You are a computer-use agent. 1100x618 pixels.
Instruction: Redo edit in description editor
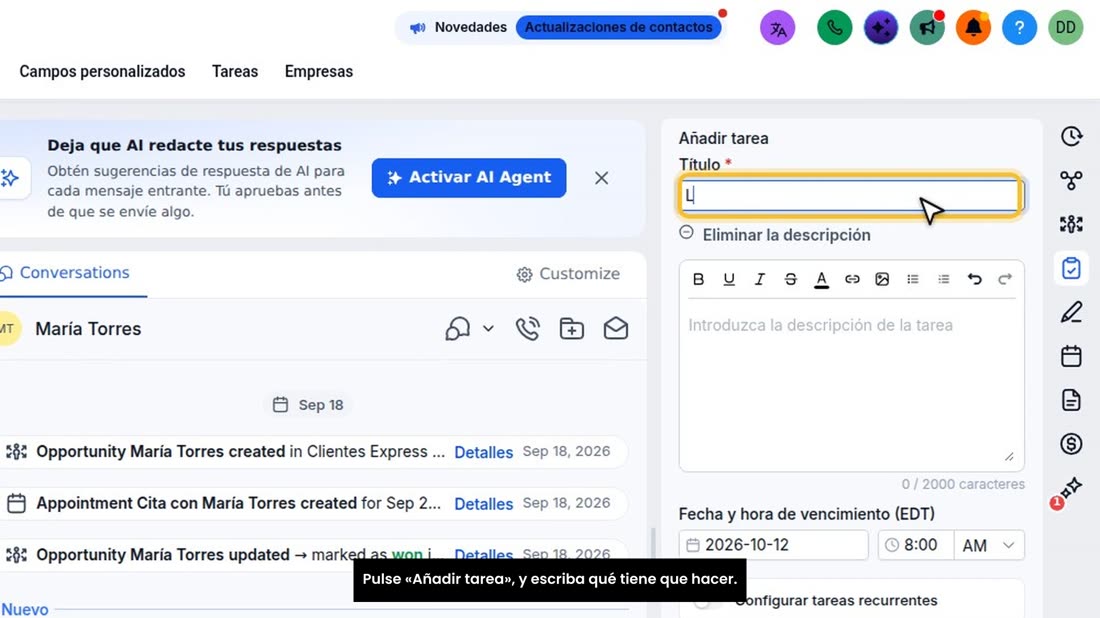point(1005,279)
